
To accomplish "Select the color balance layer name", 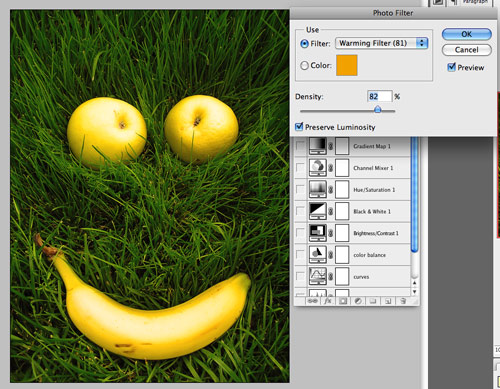I will [370, 255].
